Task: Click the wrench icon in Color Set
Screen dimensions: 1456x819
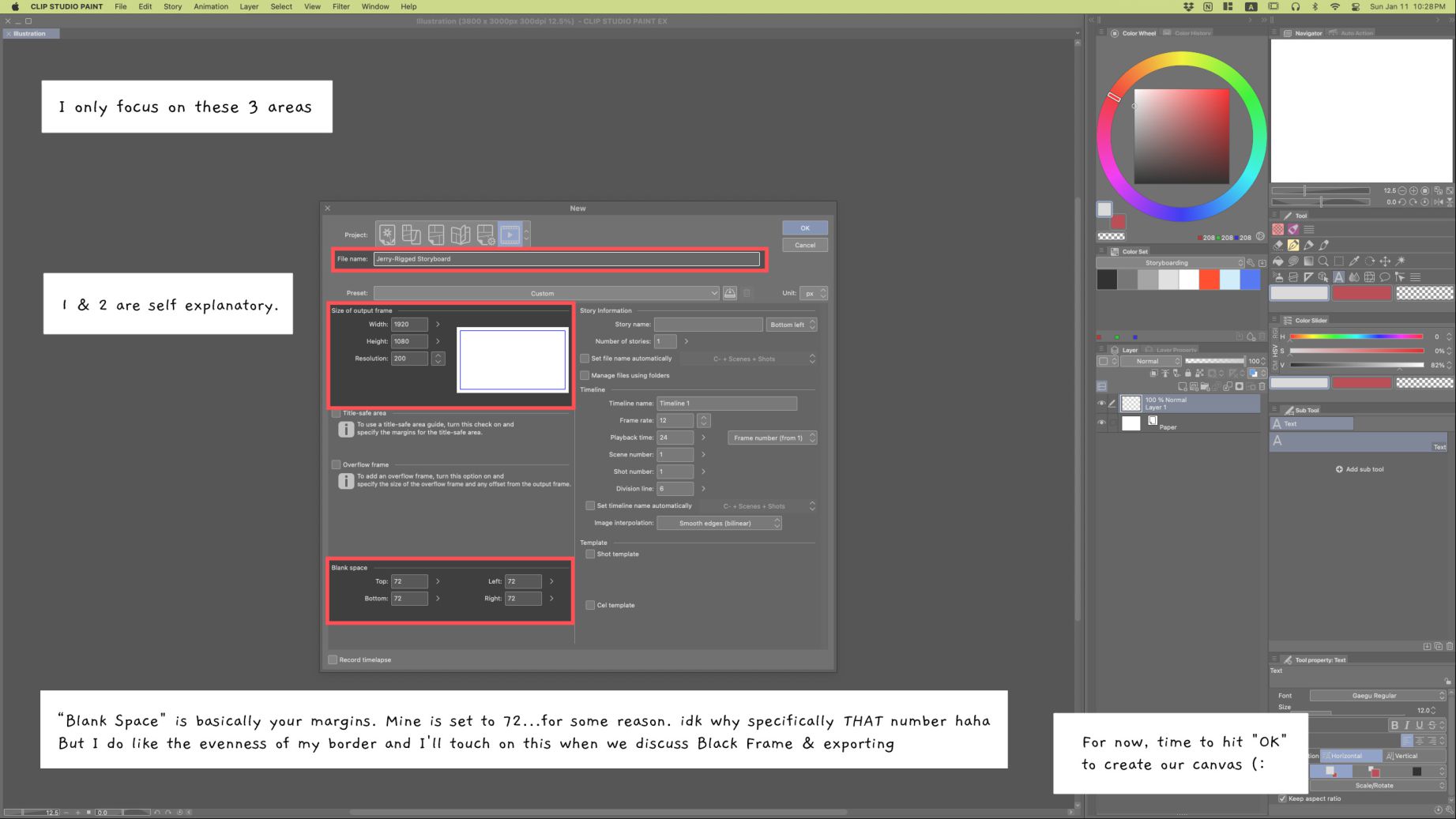Action: [1251, 263]
